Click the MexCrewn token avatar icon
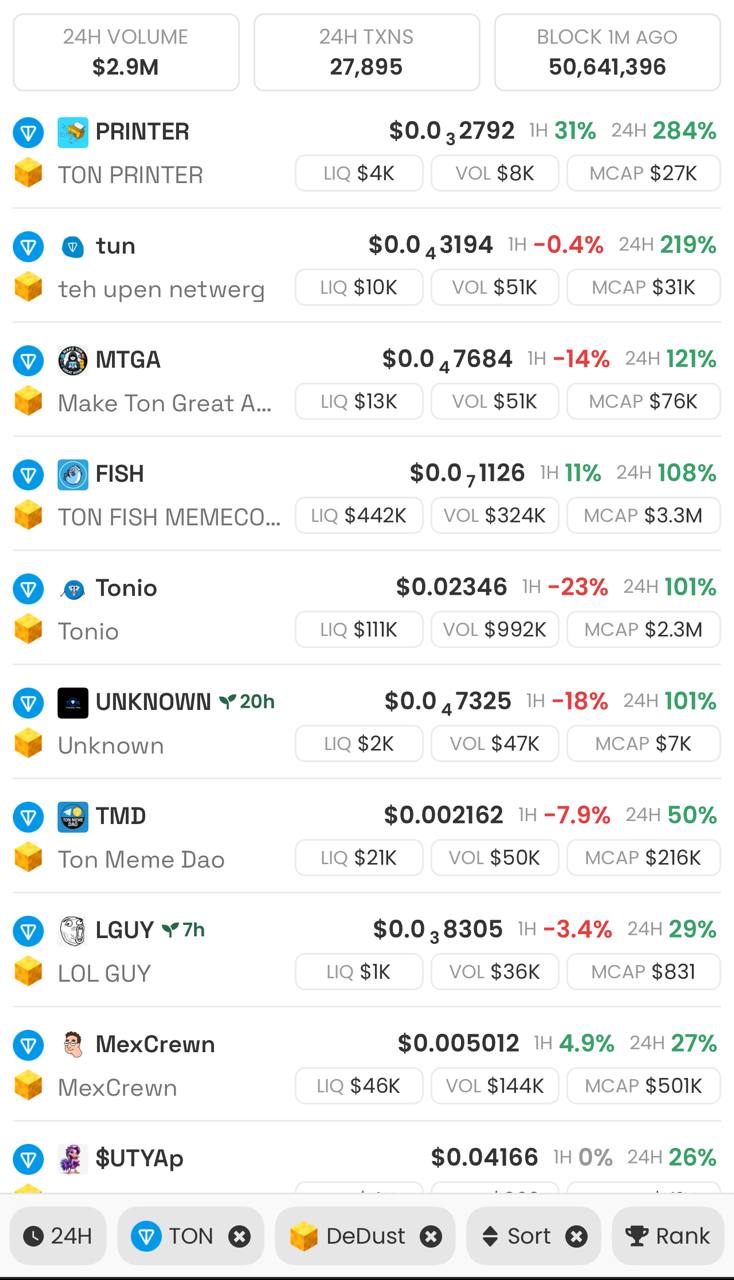 pos(73,1044)
